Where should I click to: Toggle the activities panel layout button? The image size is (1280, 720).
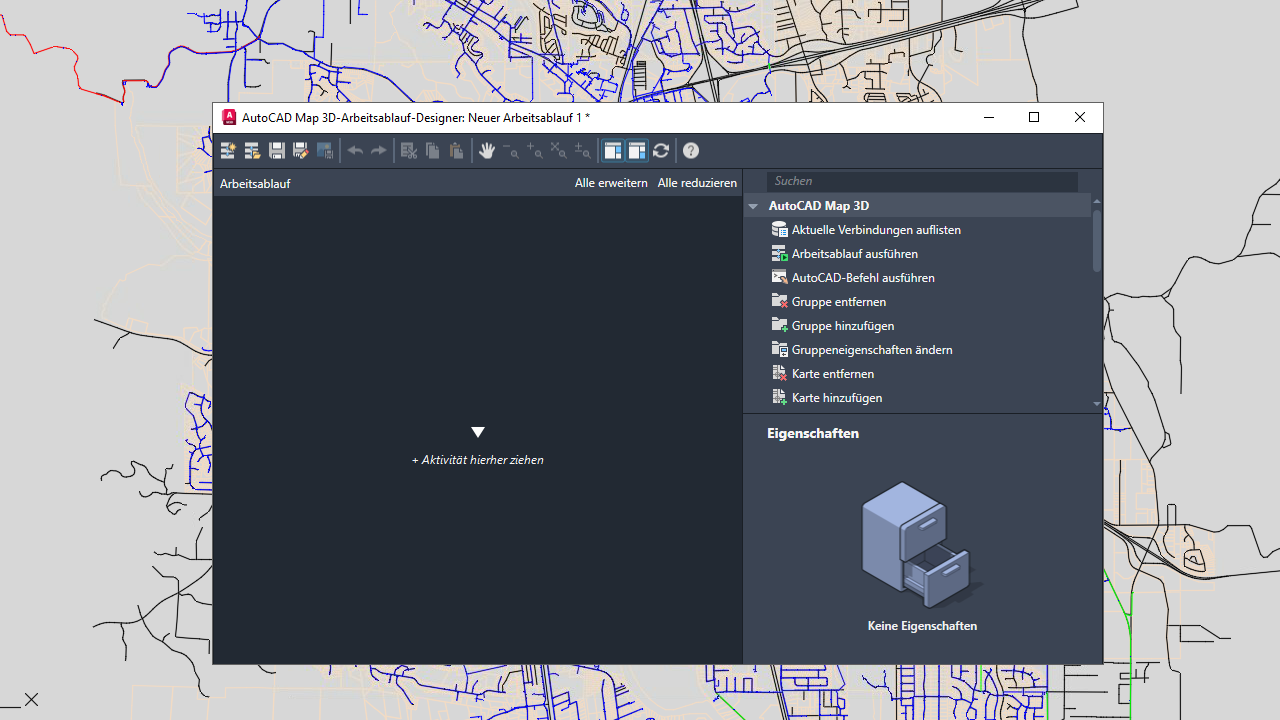pos(613,151)
